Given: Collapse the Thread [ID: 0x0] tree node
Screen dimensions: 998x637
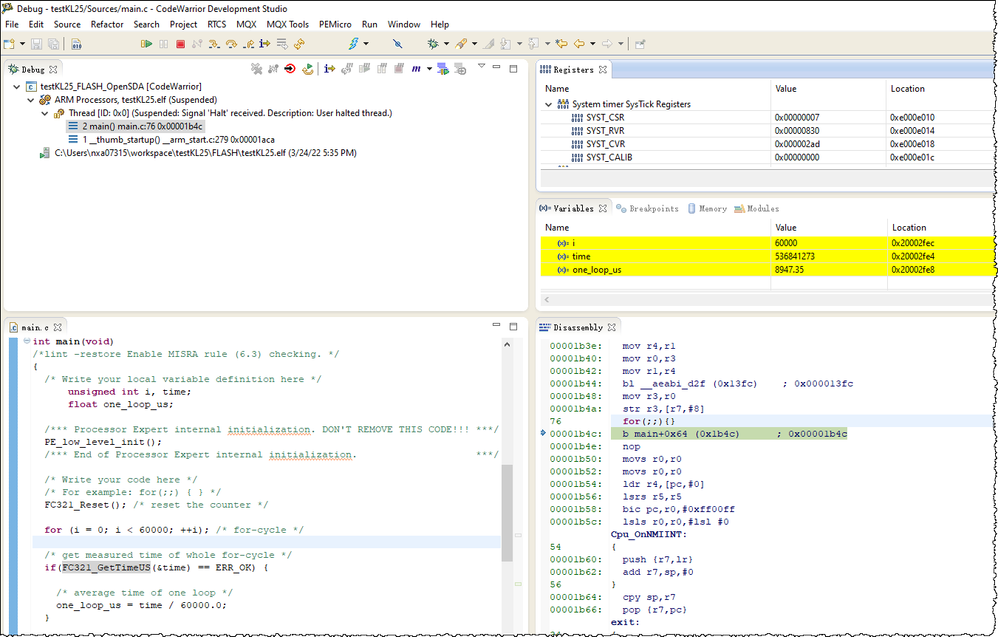Looking at the screenshot, I should coord(46,114).
